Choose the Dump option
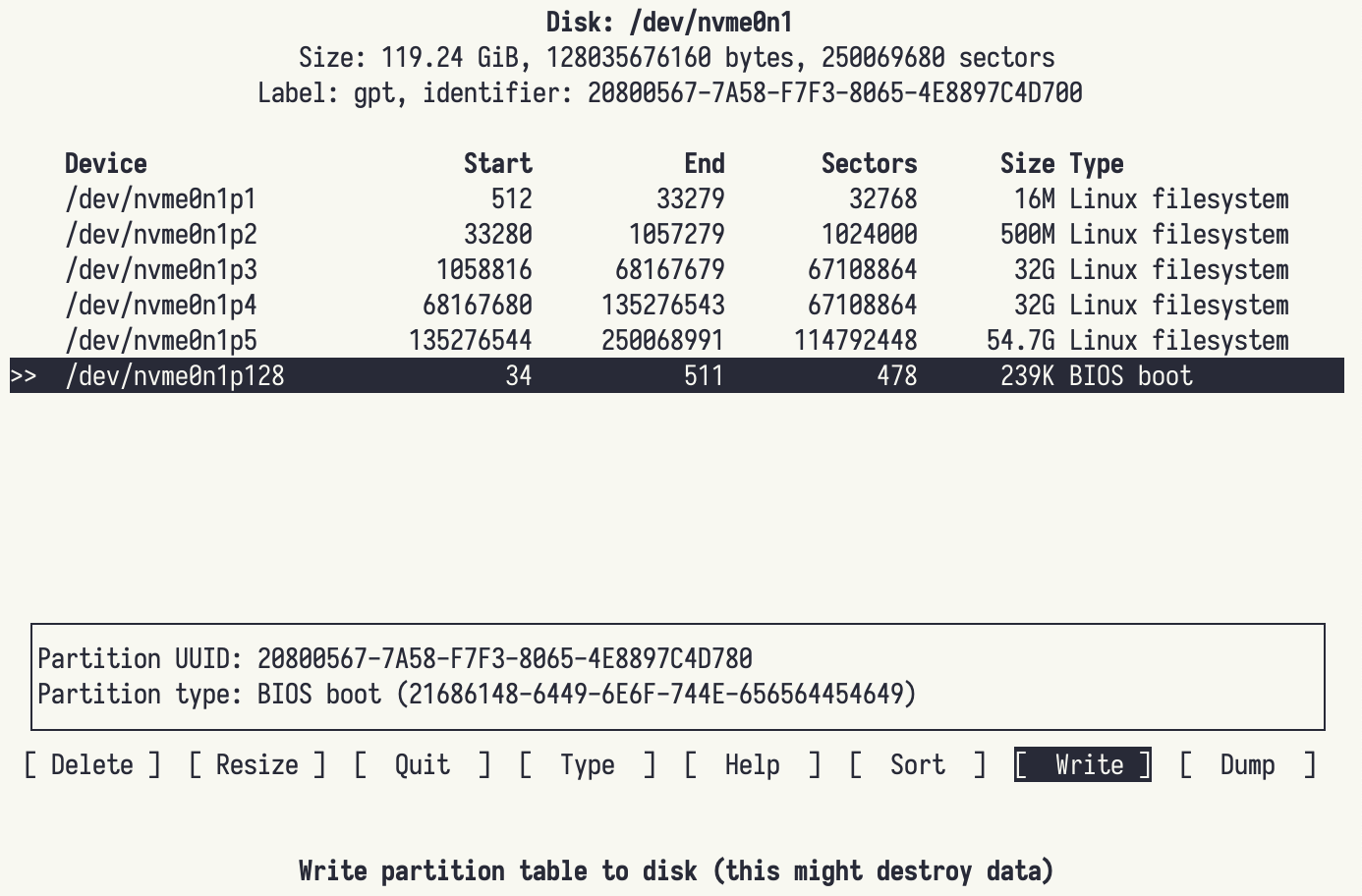This screenshot has width=1362, height=896. click(x=1247, y=764)
